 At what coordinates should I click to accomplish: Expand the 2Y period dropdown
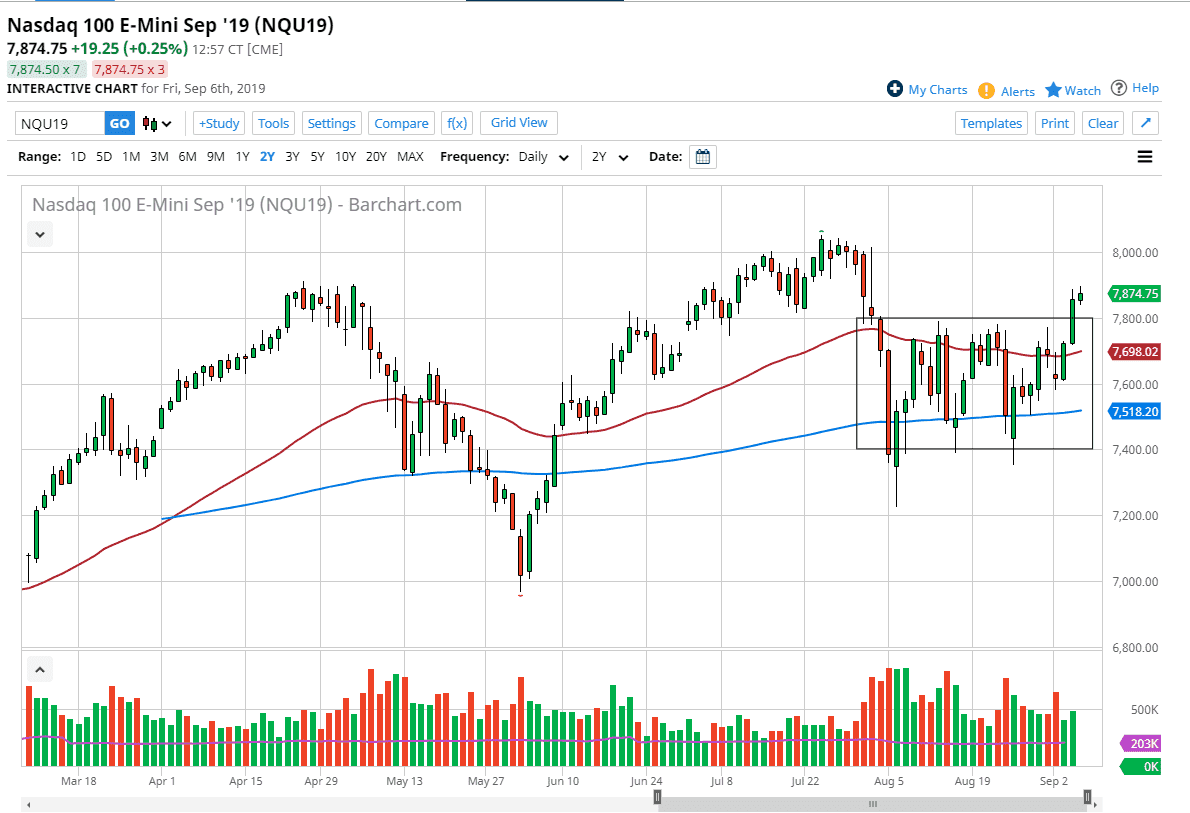610,157
